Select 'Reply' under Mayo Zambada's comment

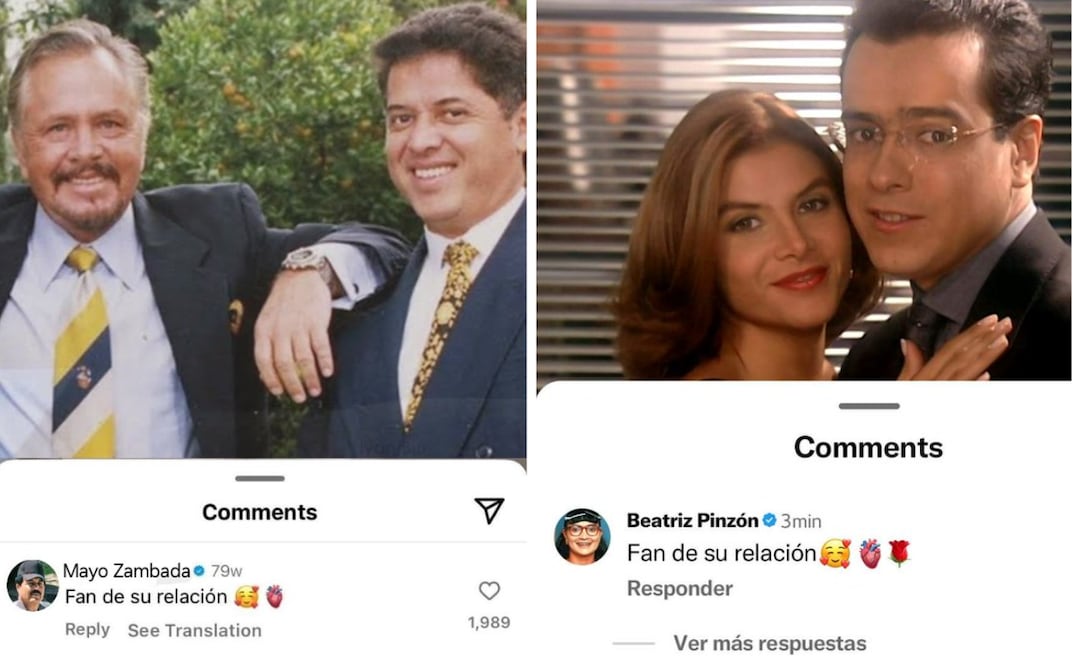click(89, 628)
